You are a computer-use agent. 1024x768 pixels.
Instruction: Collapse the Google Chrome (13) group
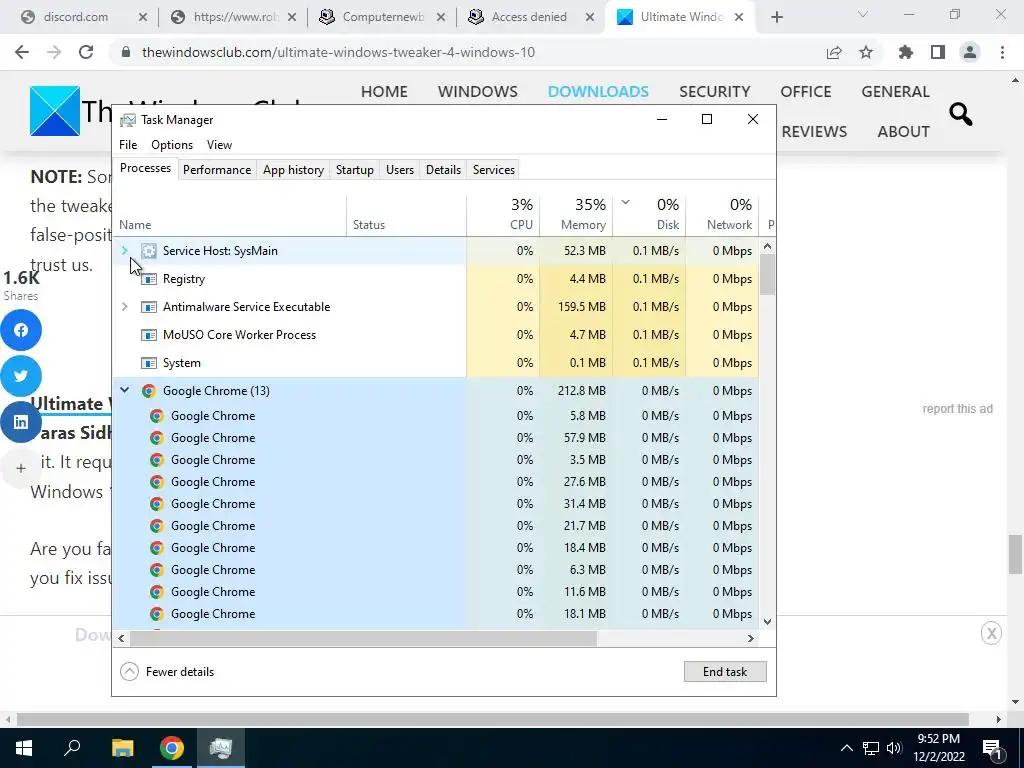point(125,391)
